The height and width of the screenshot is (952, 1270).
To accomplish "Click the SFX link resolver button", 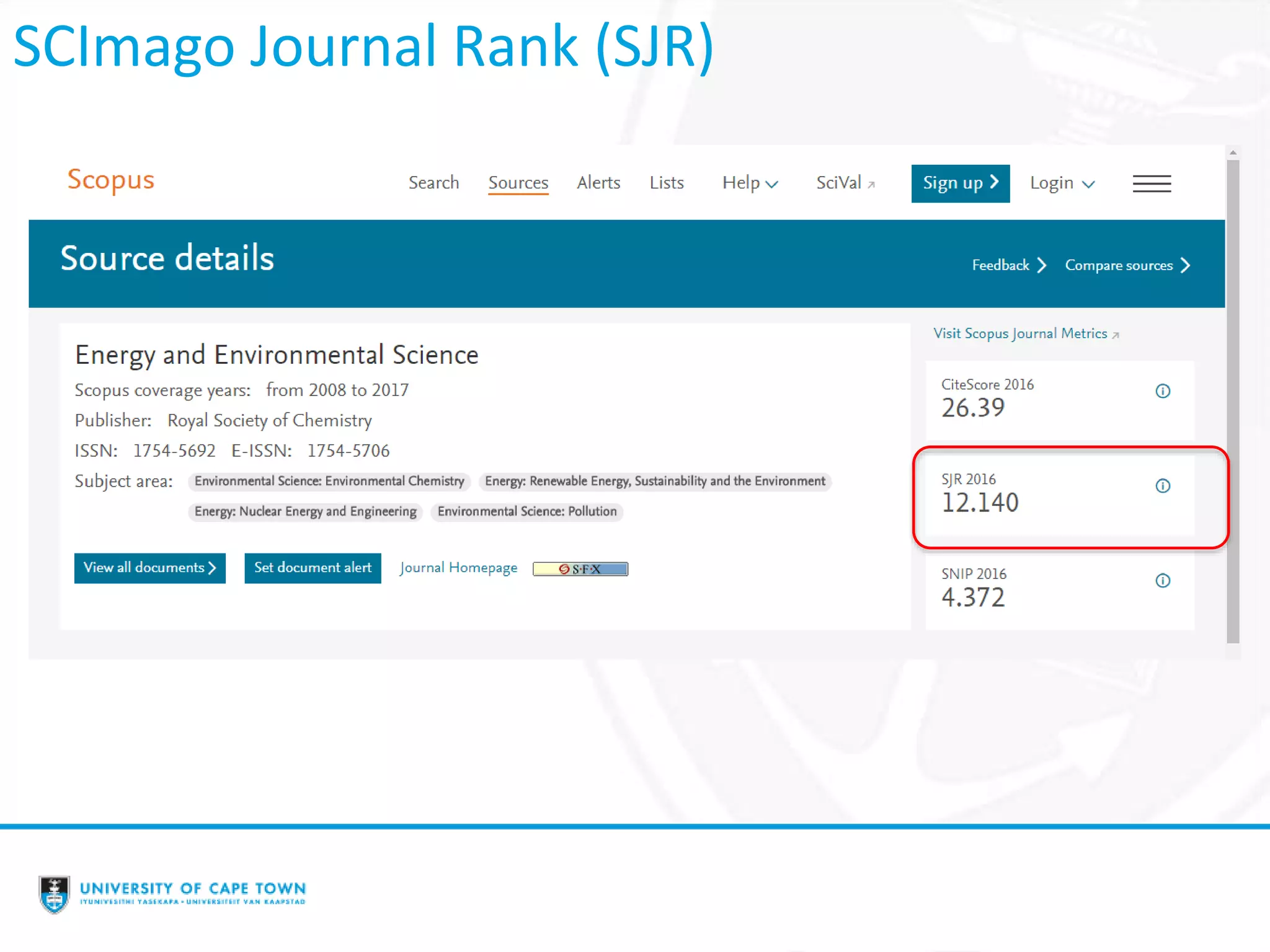I will pyautogui.click(x=580, y=569).
